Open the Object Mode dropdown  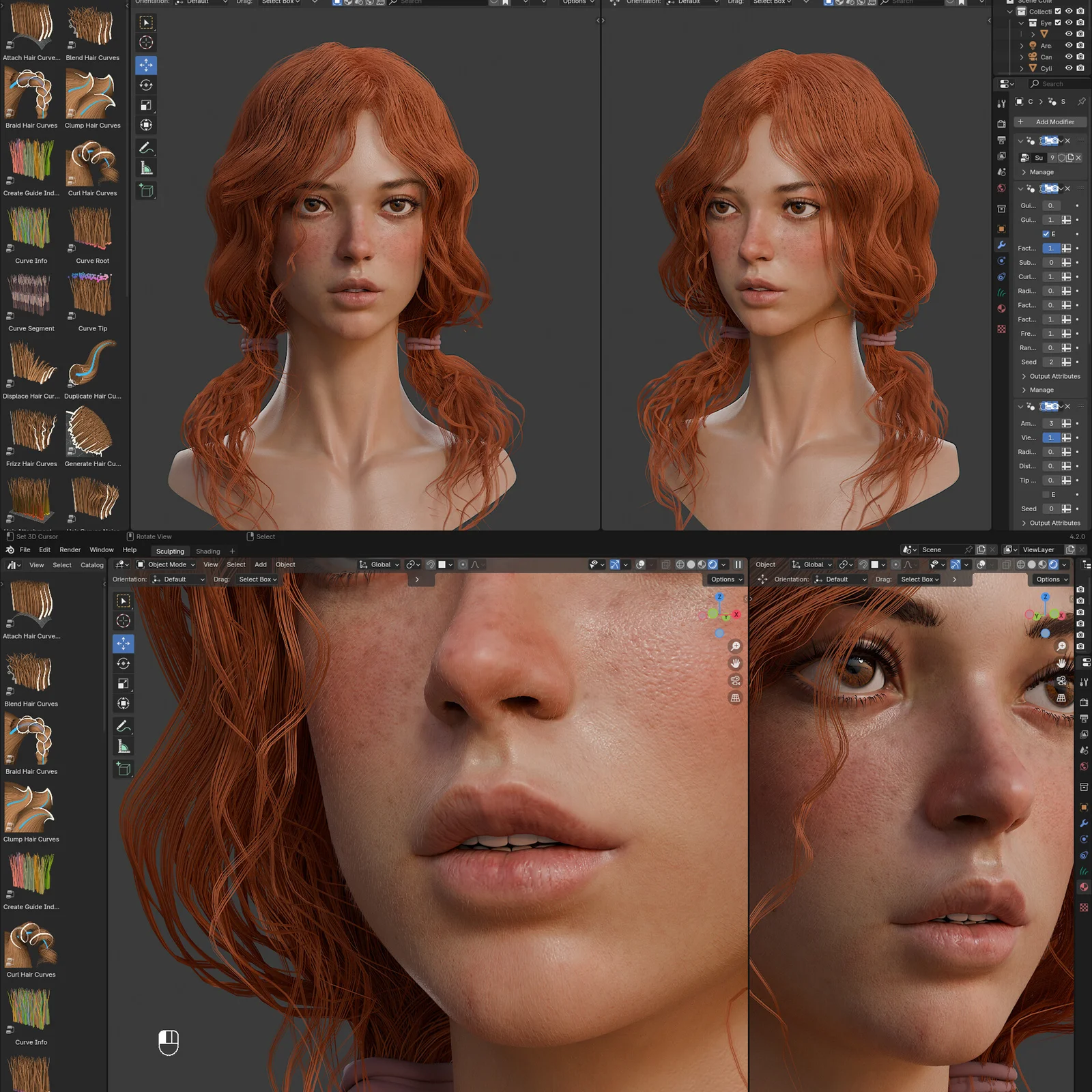(166, 564)
